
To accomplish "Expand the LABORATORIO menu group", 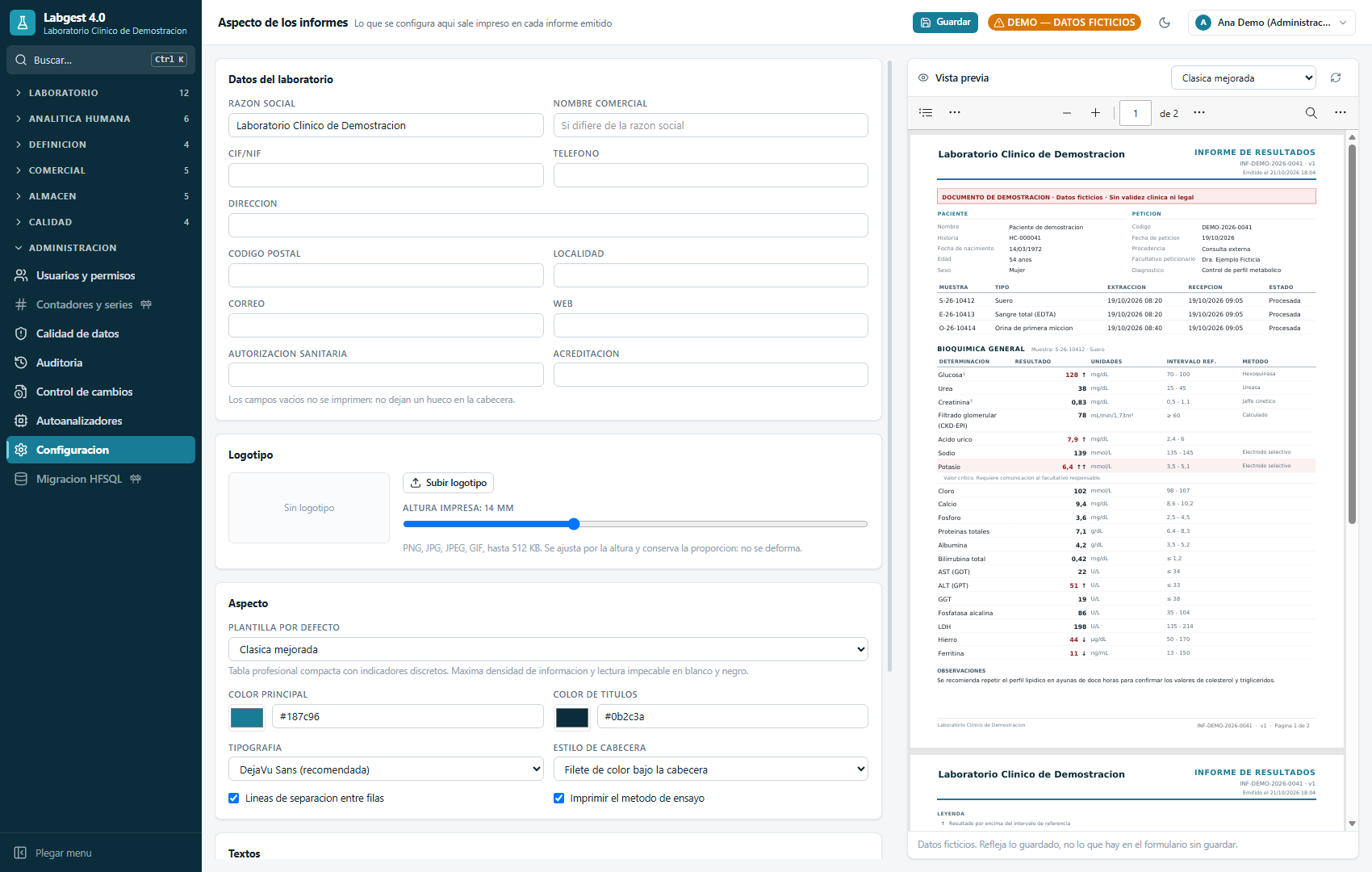I will click(x=101, y=93).
